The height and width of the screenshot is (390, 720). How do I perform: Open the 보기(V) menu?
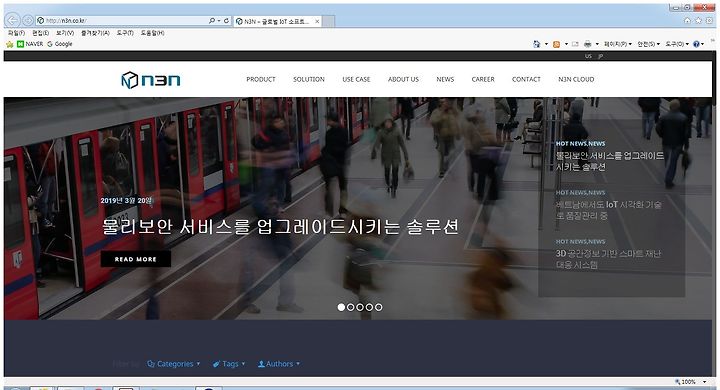click(65, 33)
